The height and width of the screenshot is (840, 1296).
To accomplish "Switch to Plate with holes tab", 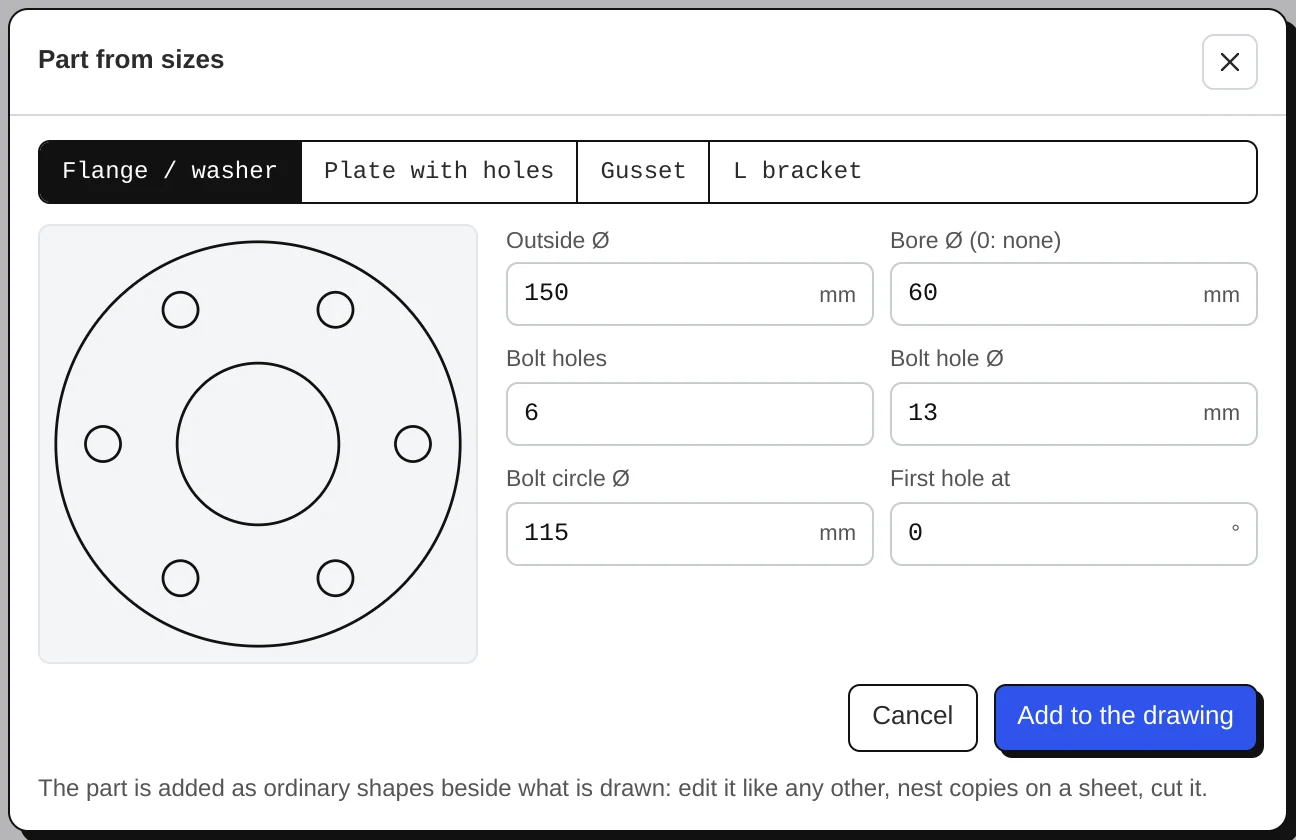I will 439,171.
